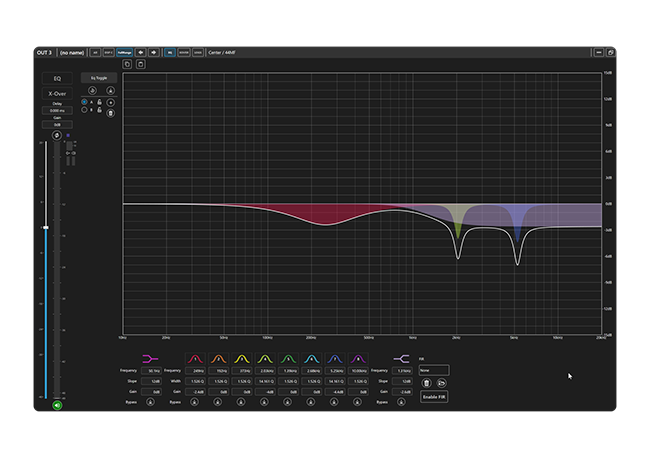
Task: Bypass EQ band 1
Action: pyautogui.click(x=194, y=402)
